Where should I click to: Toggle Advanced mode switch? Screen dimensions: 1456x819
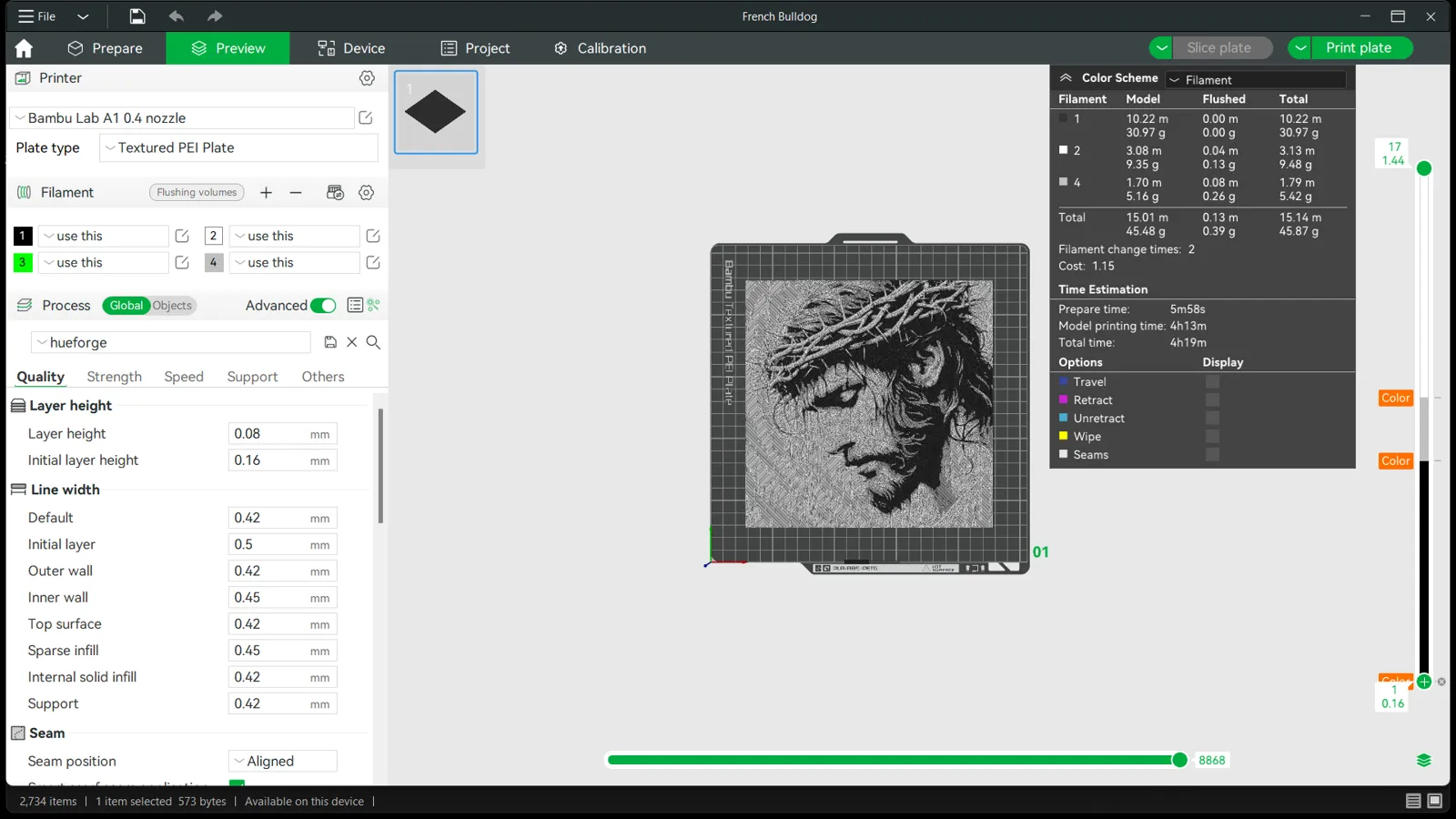323,306
